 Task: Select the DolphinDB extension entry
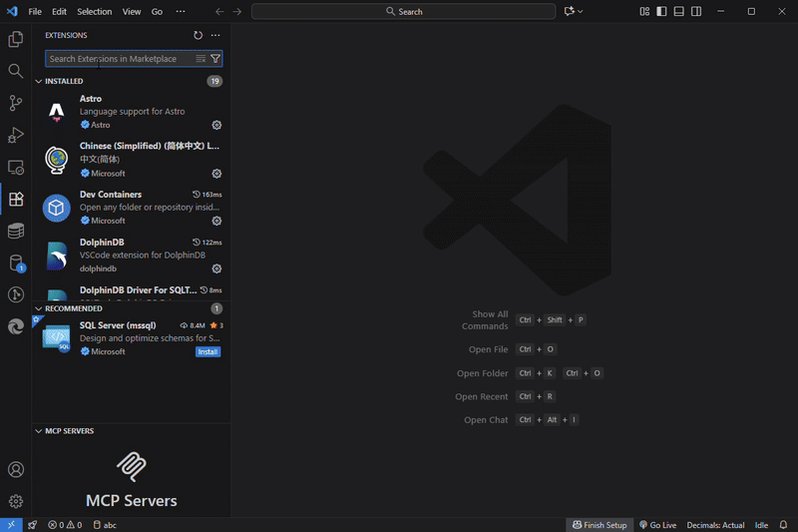click(131, 255)
